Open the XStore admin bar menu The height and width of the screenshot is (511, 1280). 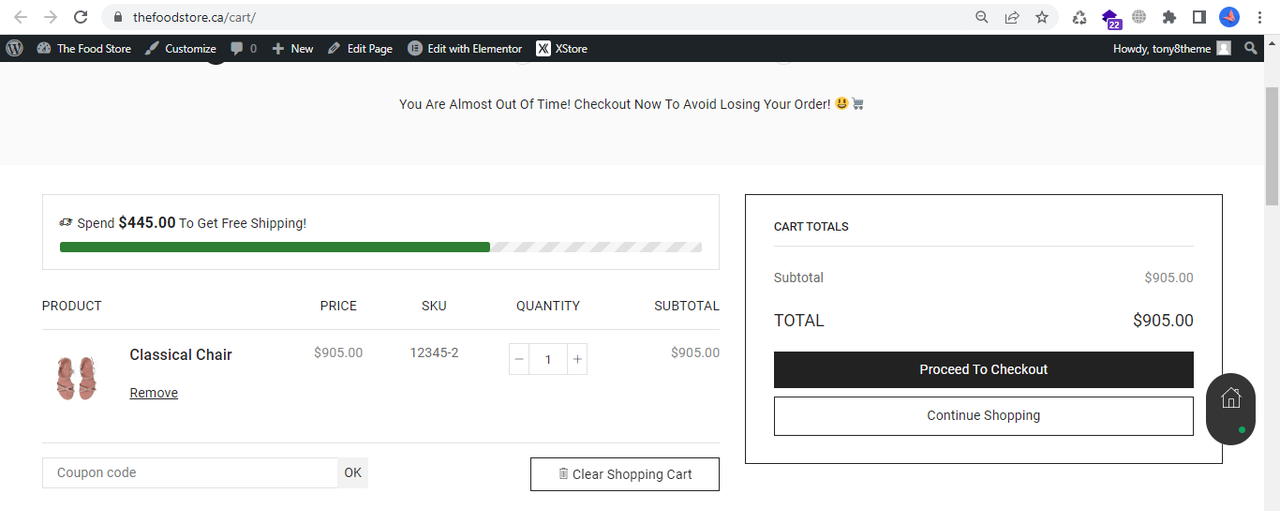(562, 48)
